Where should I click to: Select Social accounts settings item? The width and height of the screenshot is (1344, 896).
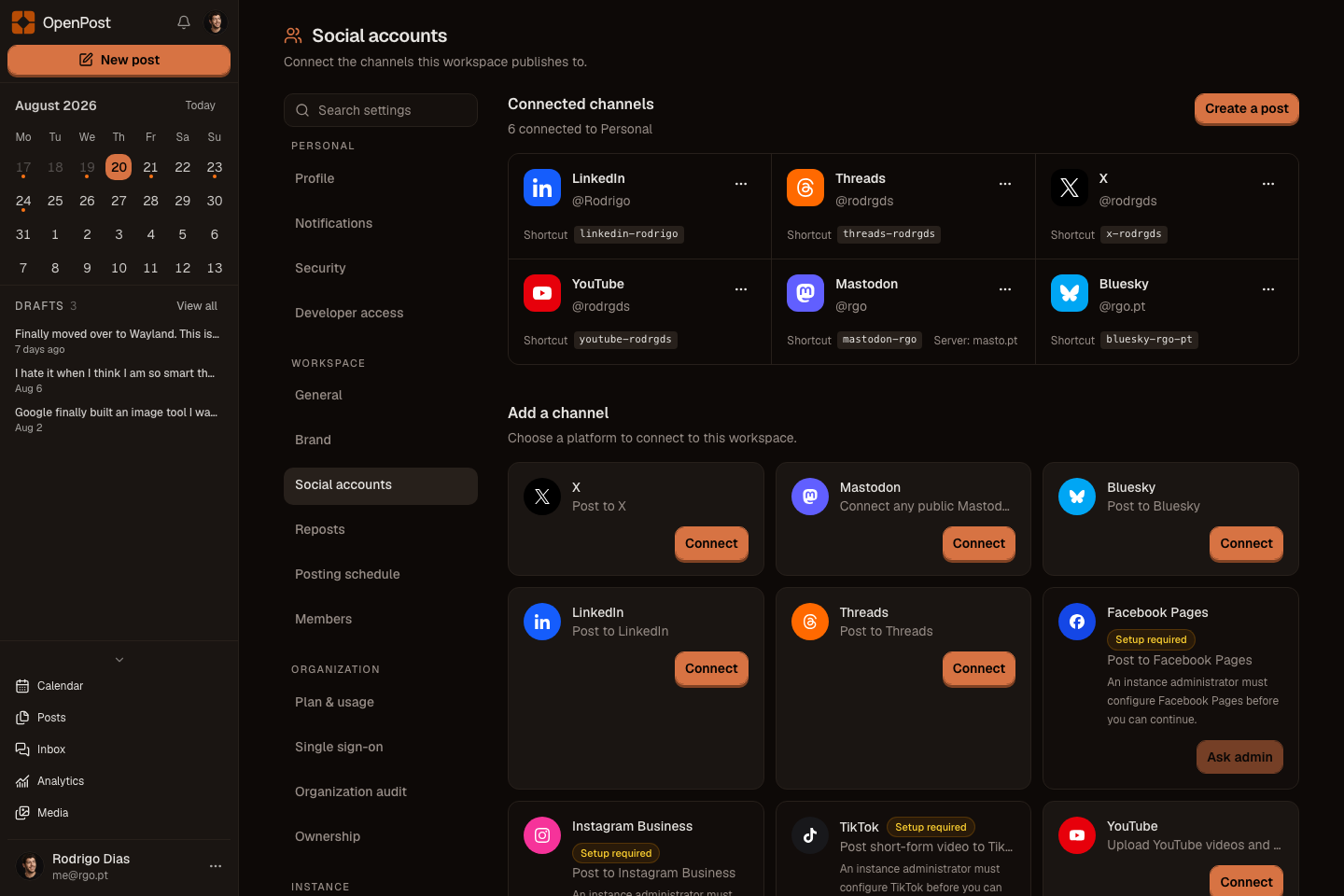[381, 485]
